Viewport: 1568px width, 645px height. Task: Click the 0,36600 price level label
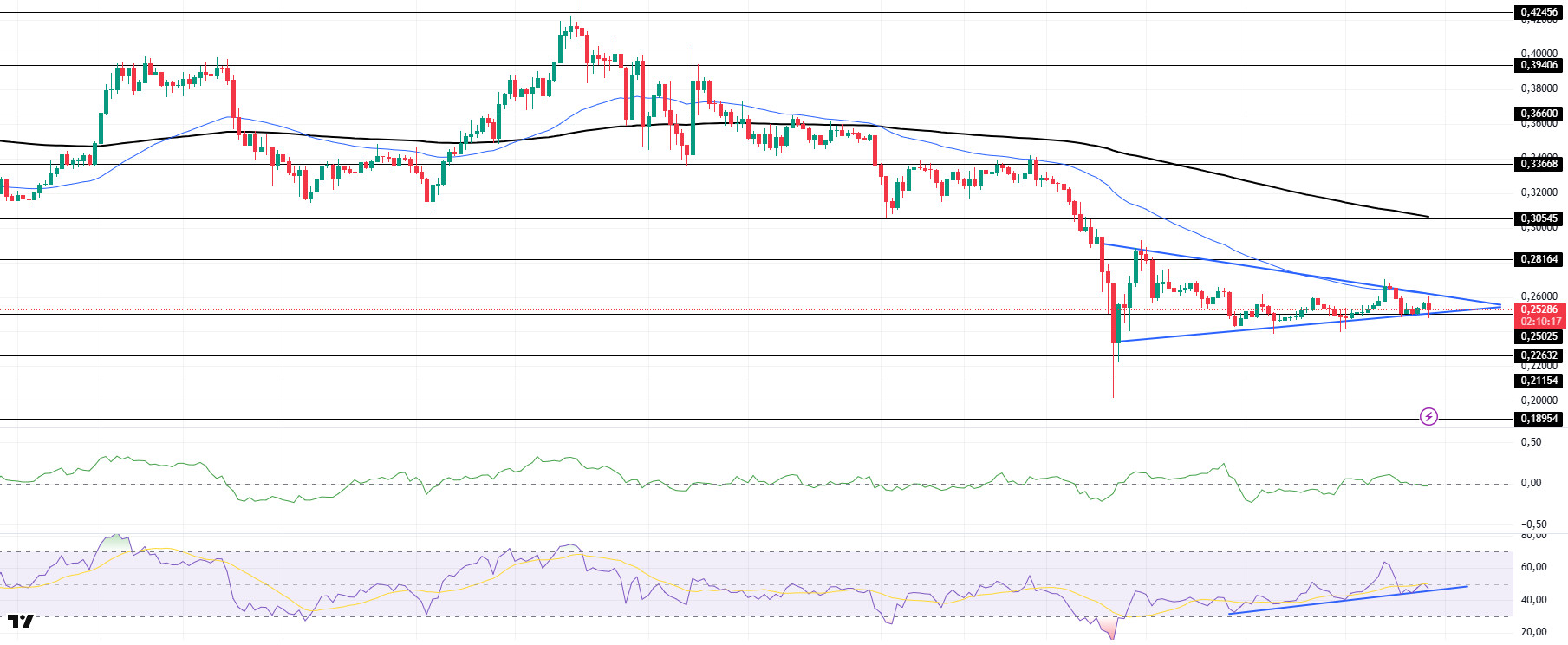(1539, 114)
